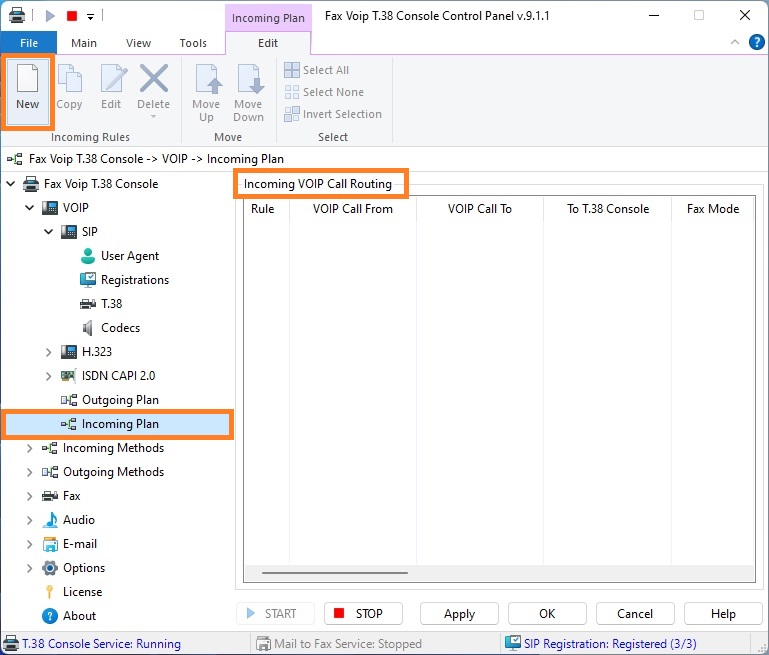769x655 pixels.
Task: Switch to the Main tab
Action: [x=84, y=43]
